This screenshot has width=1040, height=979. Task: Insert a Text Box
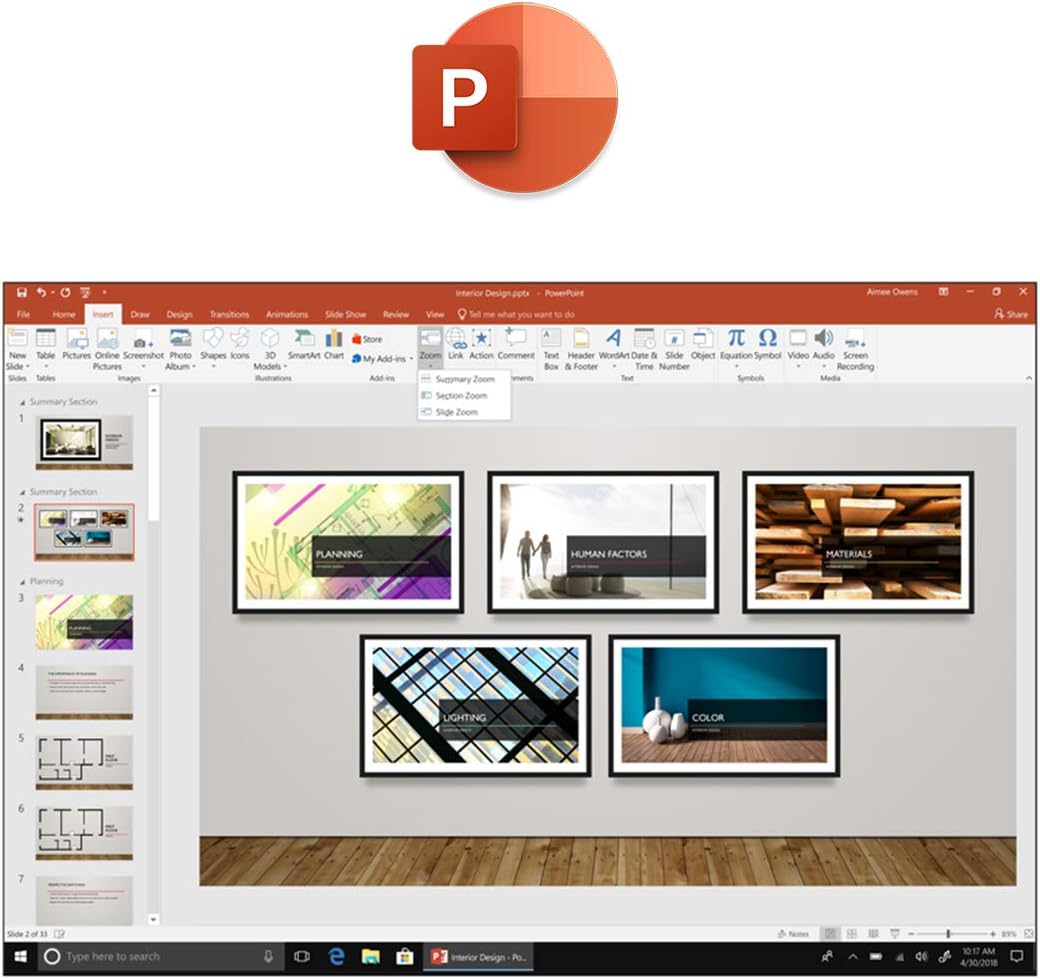[550, 350]
